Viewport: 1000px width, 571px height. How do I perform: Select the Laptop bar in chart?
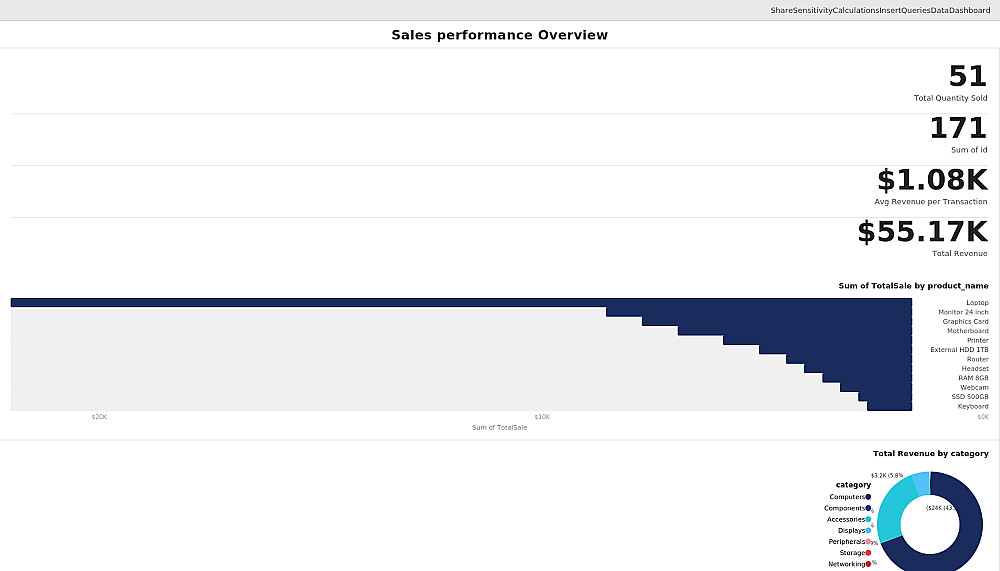click(460, 302)
